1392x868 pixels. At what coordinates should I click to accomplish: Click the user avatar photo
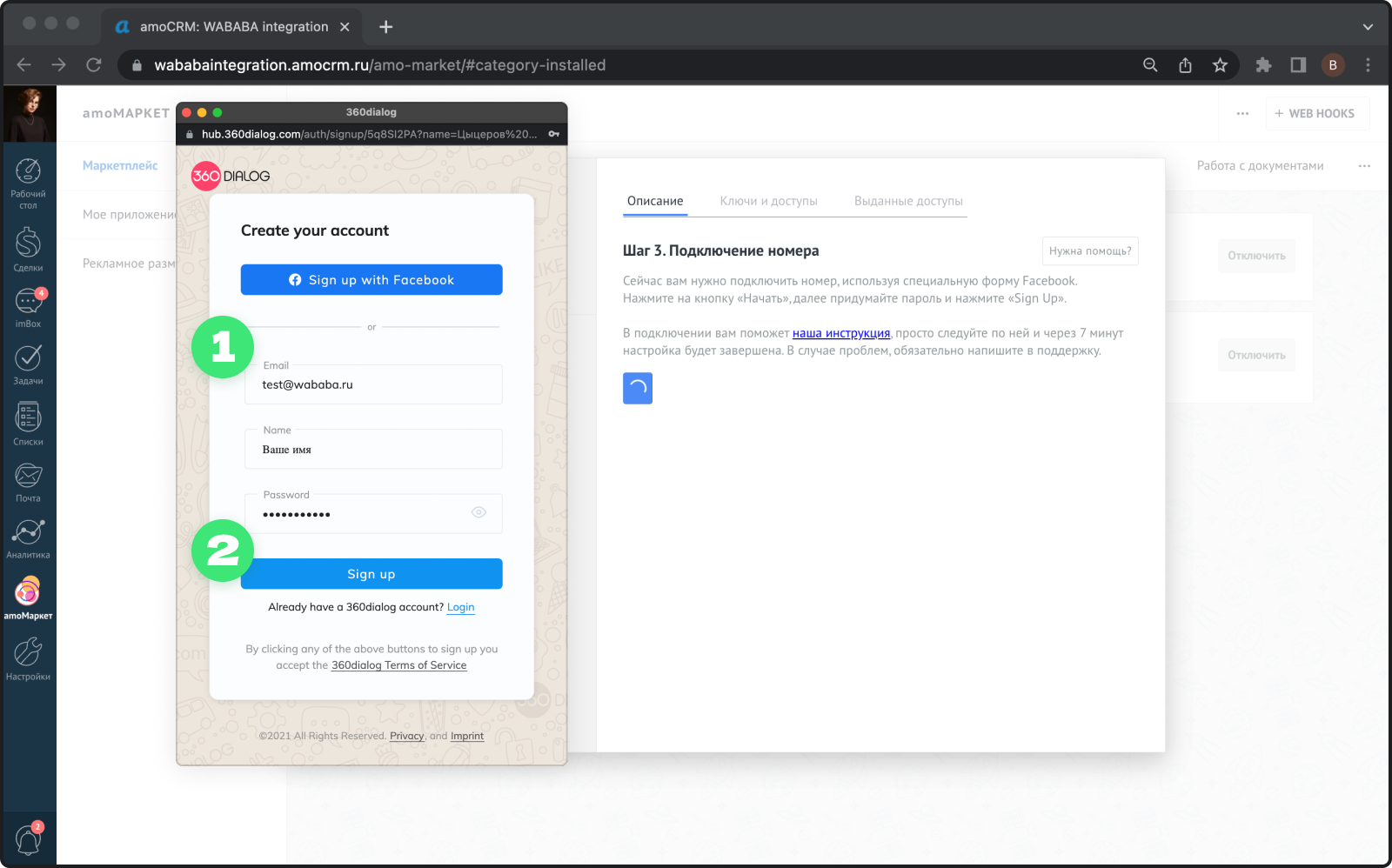click(30, 114)
